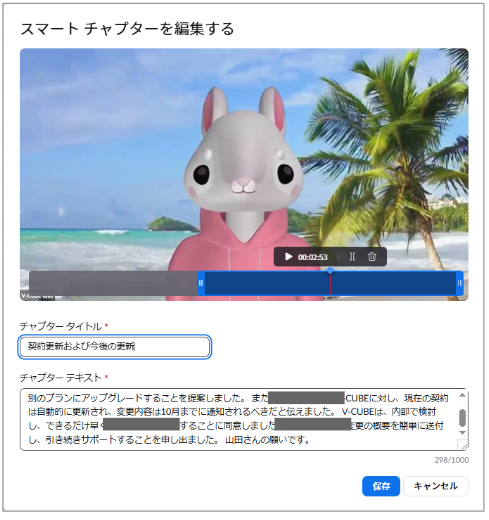489x520 pixels.
Task: Play the chapter video preview
Action: pyautogui.click(x=288, y=257)
